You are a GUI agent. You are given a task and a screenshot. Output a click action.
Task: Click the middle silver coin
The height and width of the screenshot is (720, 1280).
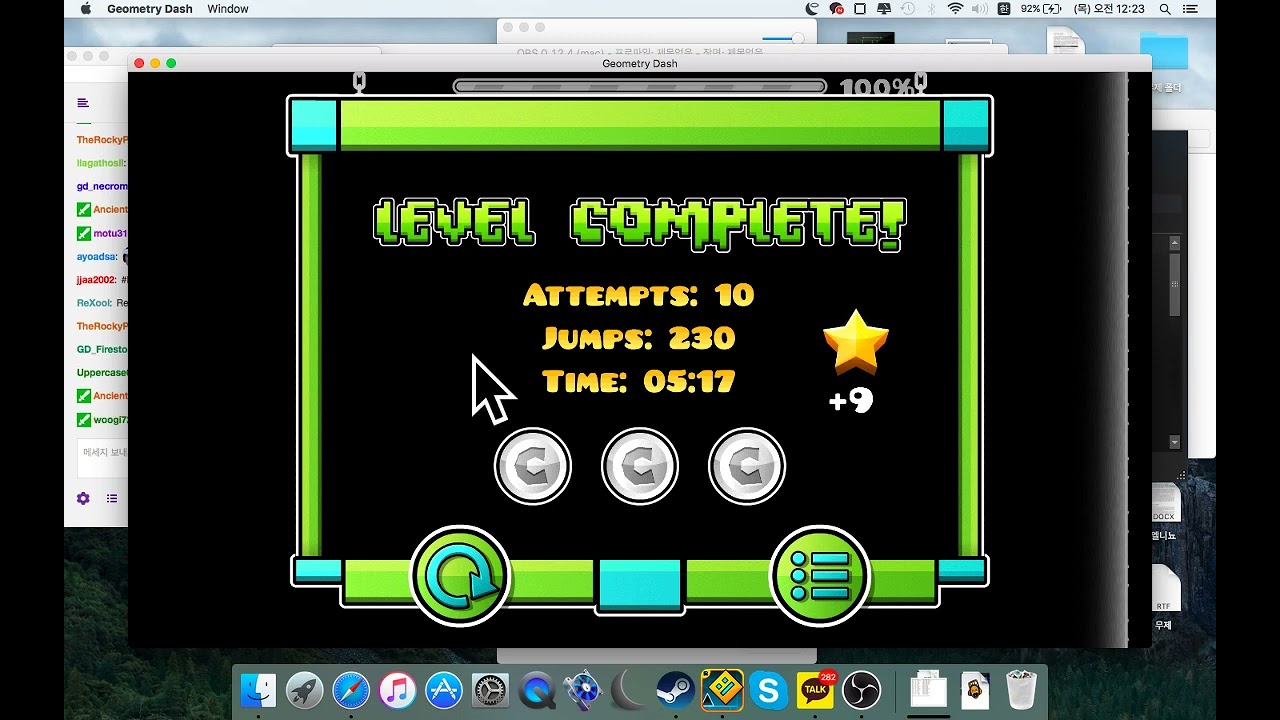tap(640, 466)
